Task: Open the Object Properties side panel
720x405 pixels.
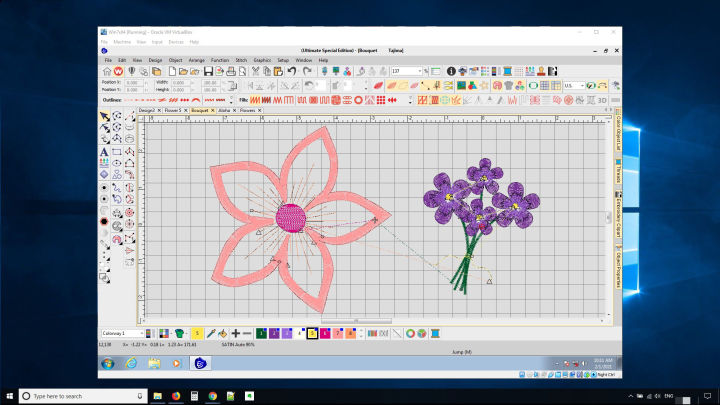Action: pyautogui.click(x=618, y=267)
